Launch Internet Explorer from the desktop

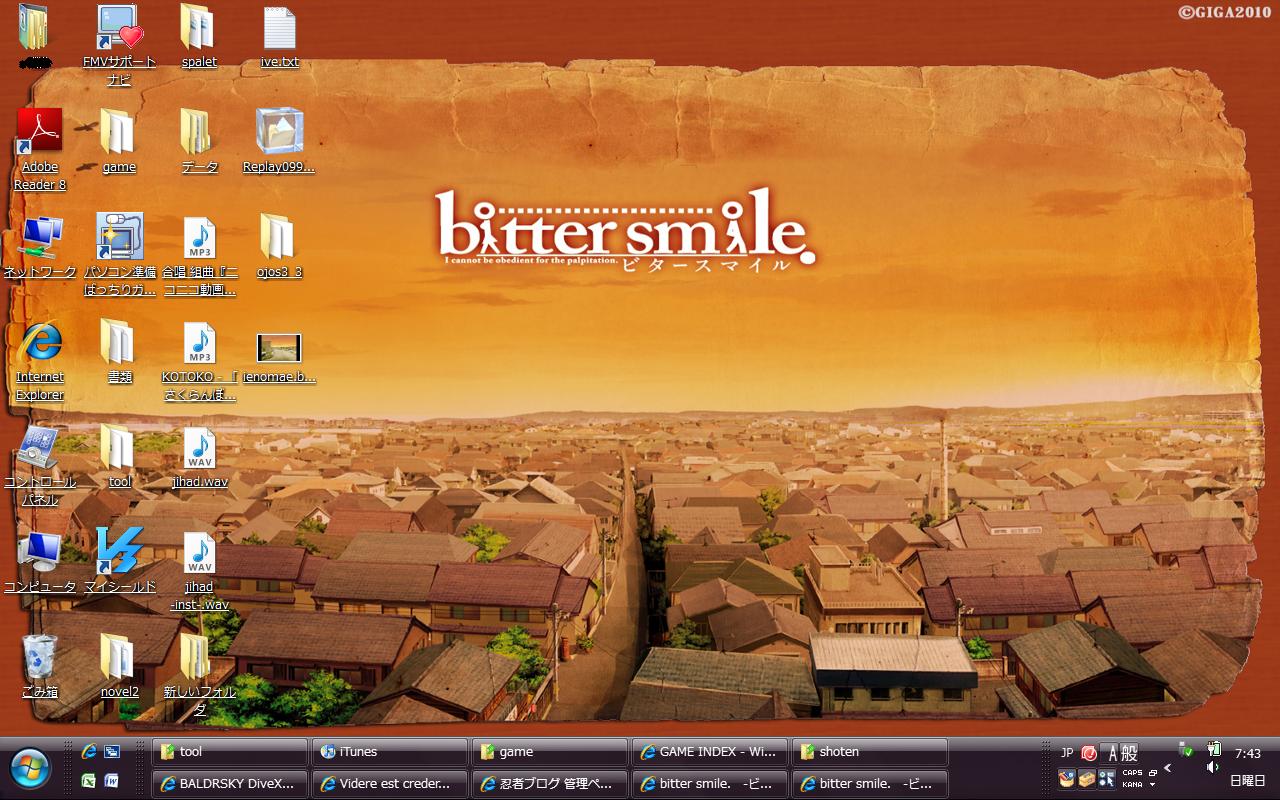click(40, 361)
